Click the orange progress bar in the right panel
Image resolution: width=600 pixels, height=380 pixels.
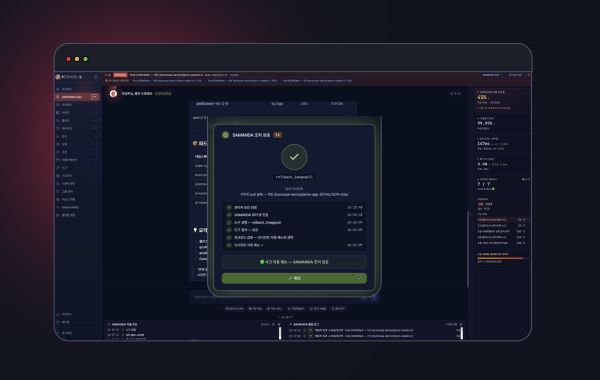[502, 258]
